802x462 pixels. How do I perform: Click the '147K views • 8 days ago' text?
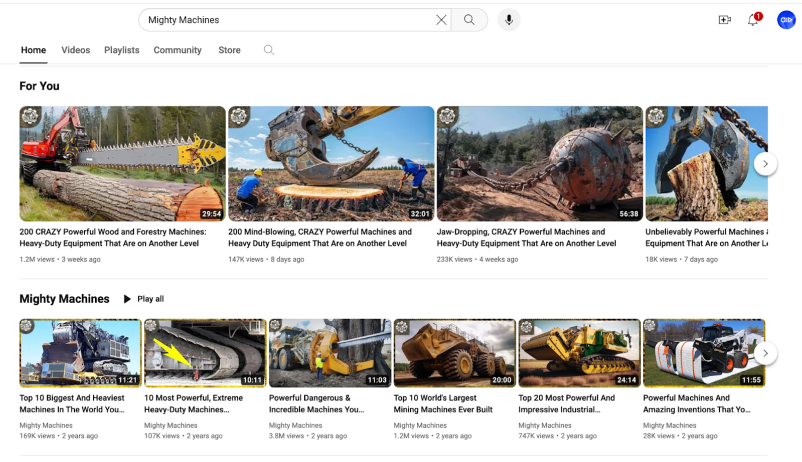[266, 259]
